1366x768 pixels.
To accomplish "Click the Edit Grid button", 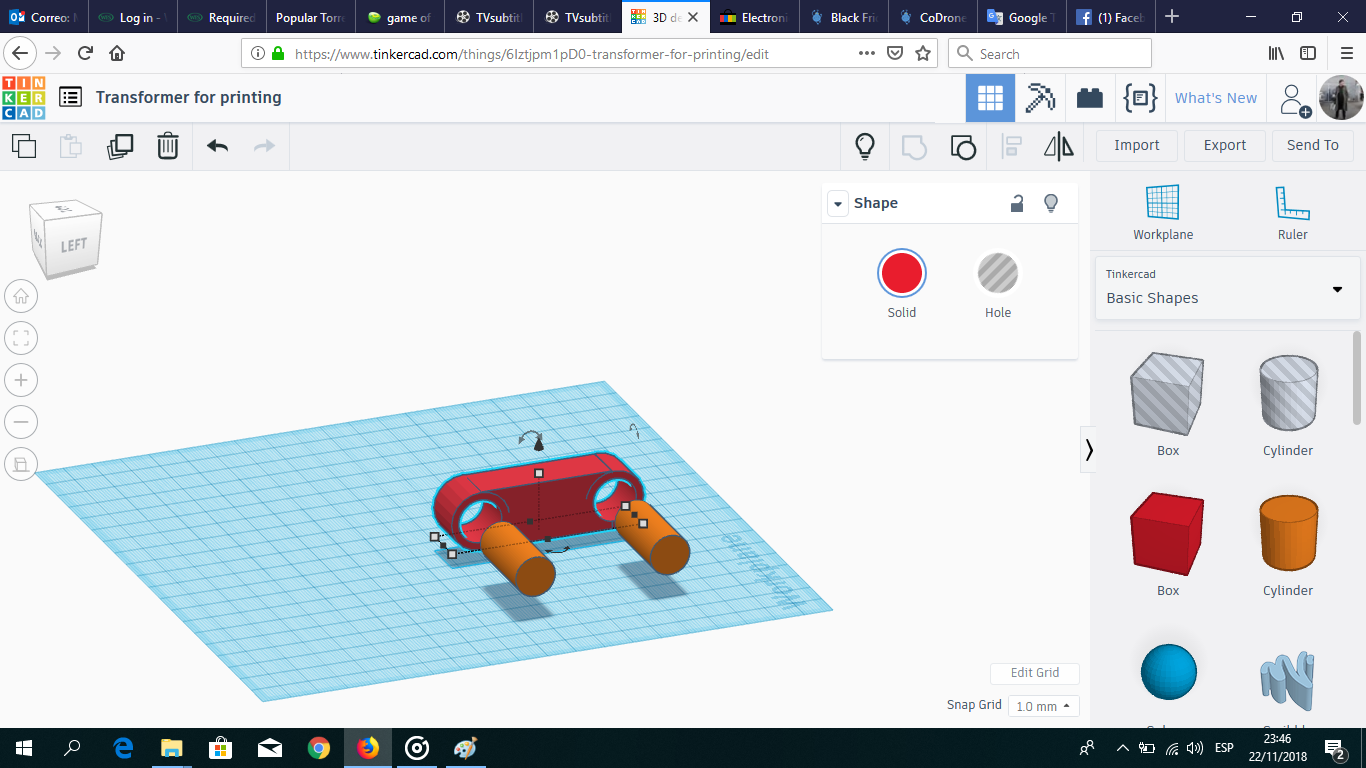I will pyautogui.click(x=1034, y=673).
